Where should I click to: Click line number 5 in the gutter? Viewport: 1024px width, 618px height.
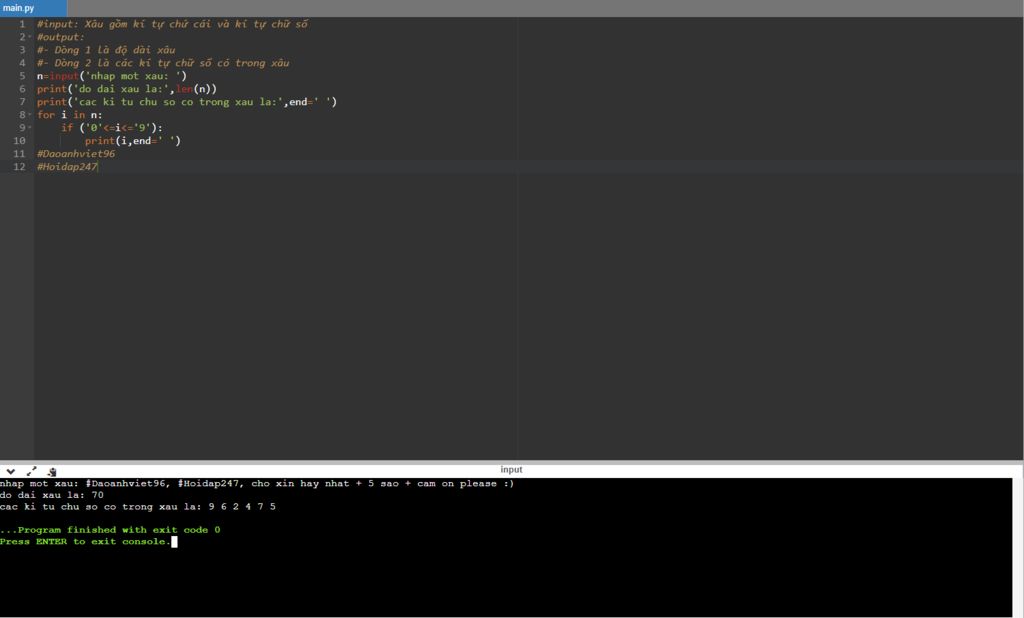coord(22,76)
